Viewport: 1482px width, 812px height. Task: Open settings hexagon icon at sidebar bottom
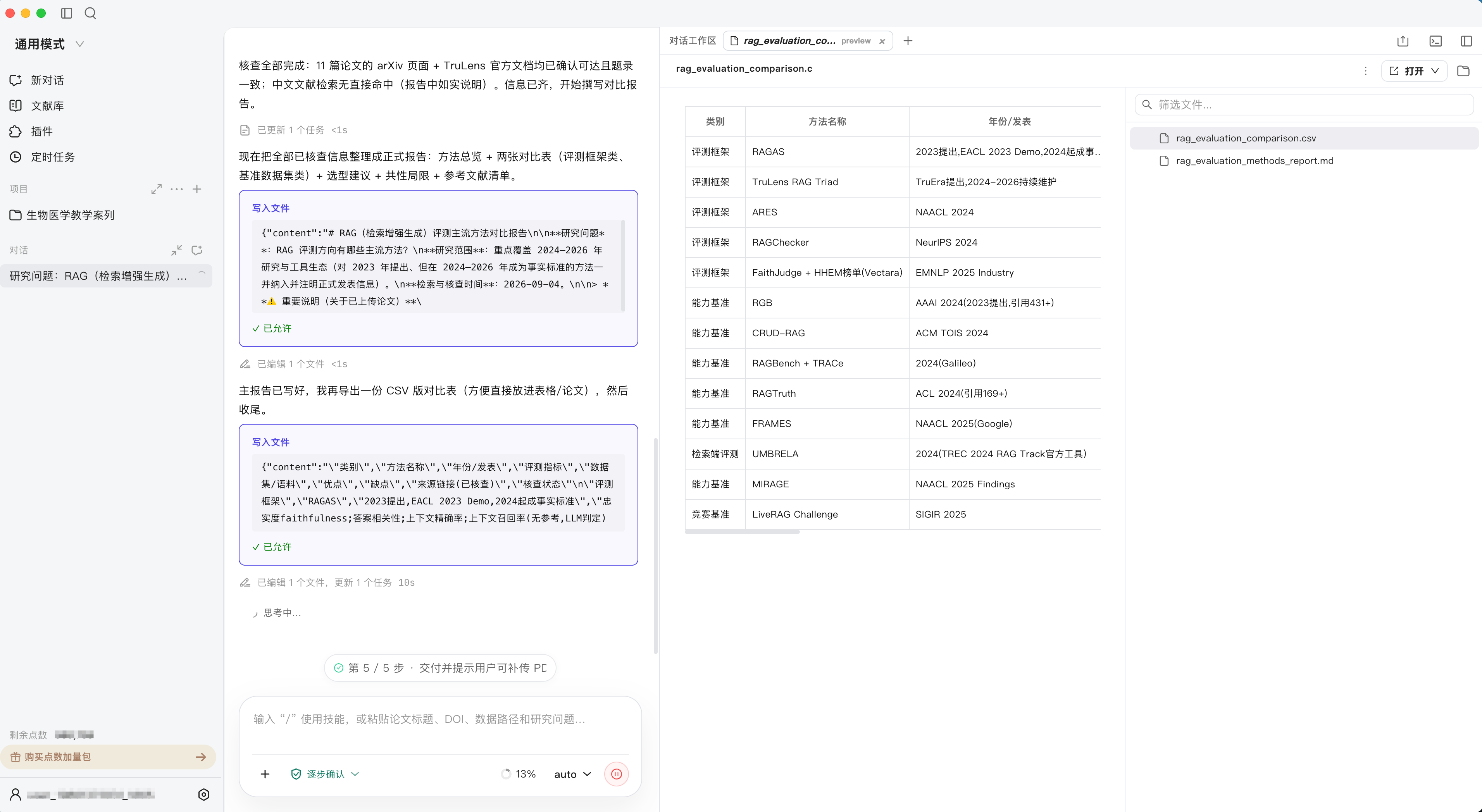click(204, 795)
